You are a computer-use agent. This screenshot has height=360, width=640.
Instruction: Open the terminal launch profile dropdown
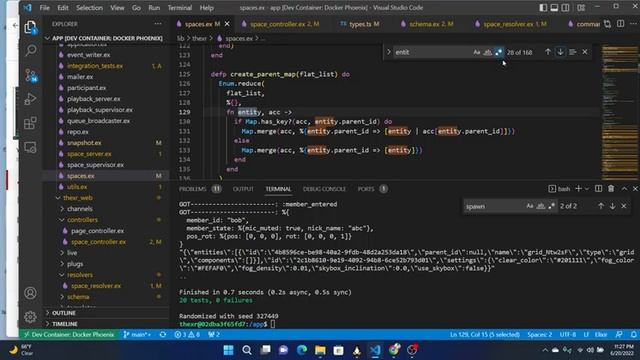(587, 189)
